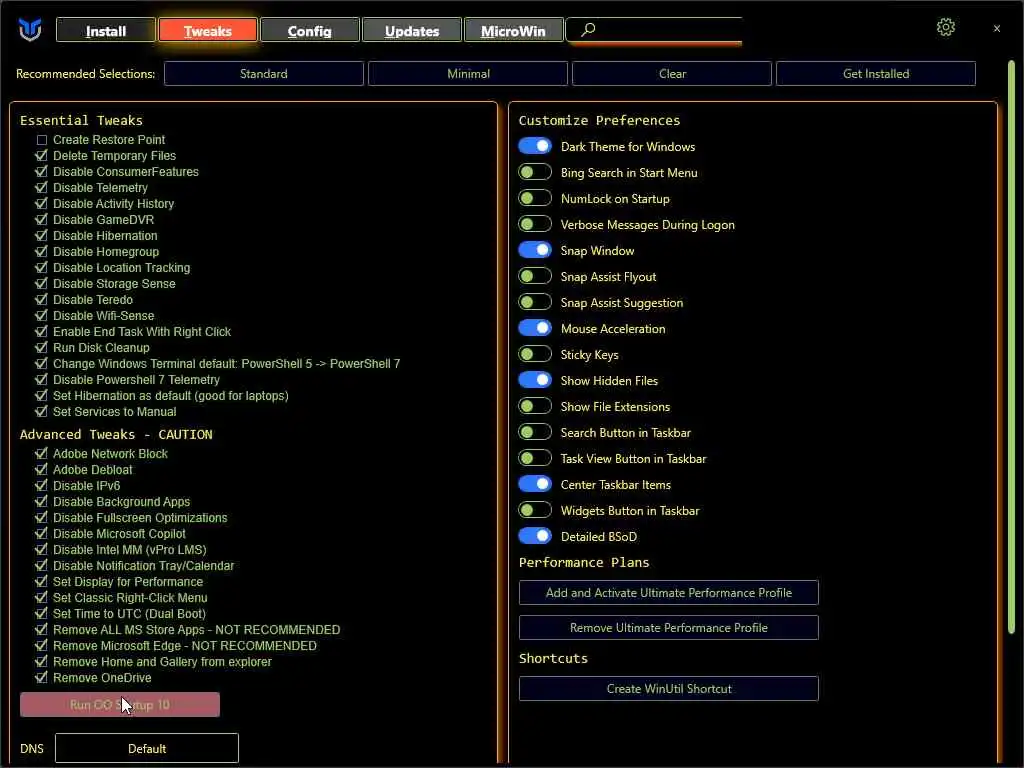The image size is (1024, 768).
Task: Click the Get Installed button
Action: 876,74
